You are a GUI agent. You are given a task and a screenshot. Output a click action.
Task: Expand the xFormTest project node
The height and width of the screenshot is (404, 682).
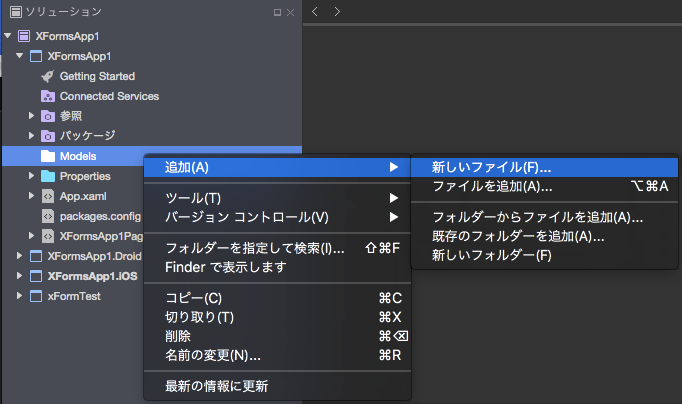point(19,296)
